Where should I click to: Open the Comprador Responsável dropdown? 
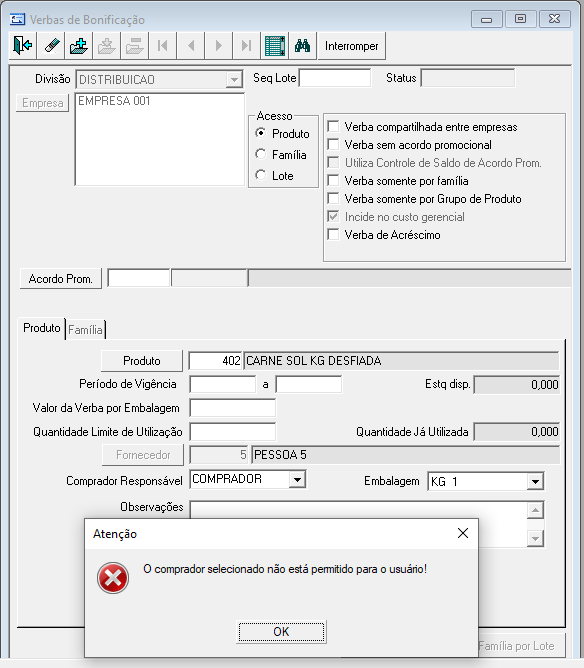pos(297,480)
